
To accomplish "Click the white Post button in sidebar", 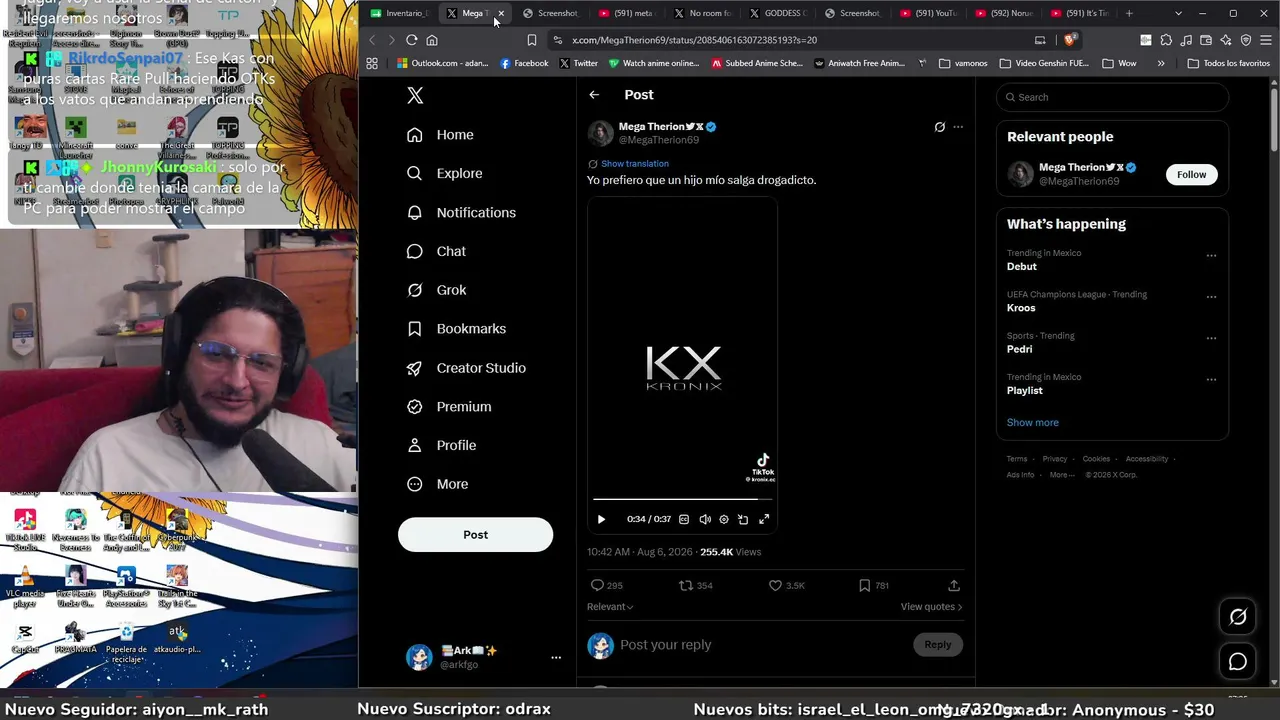I will [x=475, y=535].
